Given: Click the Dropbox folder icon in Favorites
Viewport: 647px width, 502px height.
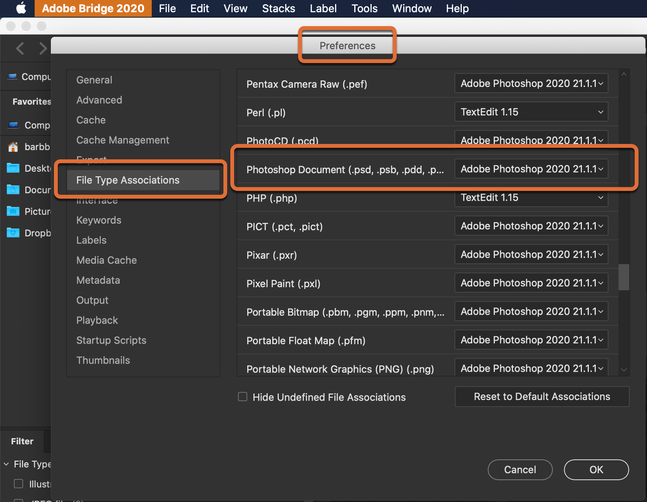Looking at the screenshot, I should click(x=14, y=233).
